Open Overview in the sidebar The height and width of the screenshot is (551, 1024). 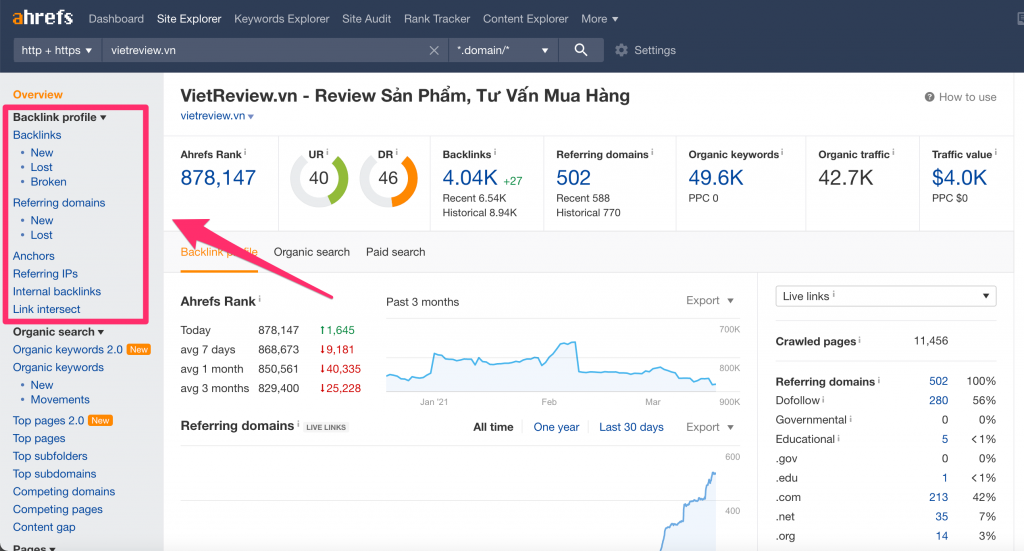pos(38,95)
